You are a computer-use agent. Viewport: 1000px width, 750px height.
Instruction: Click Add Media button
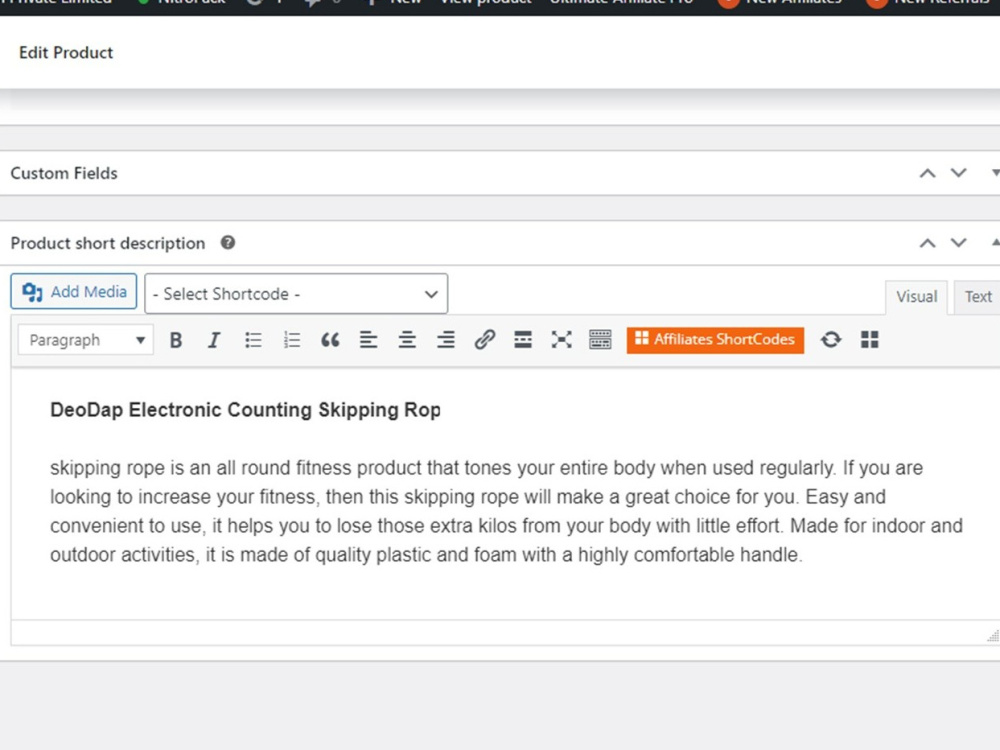[x=74, y=291]
